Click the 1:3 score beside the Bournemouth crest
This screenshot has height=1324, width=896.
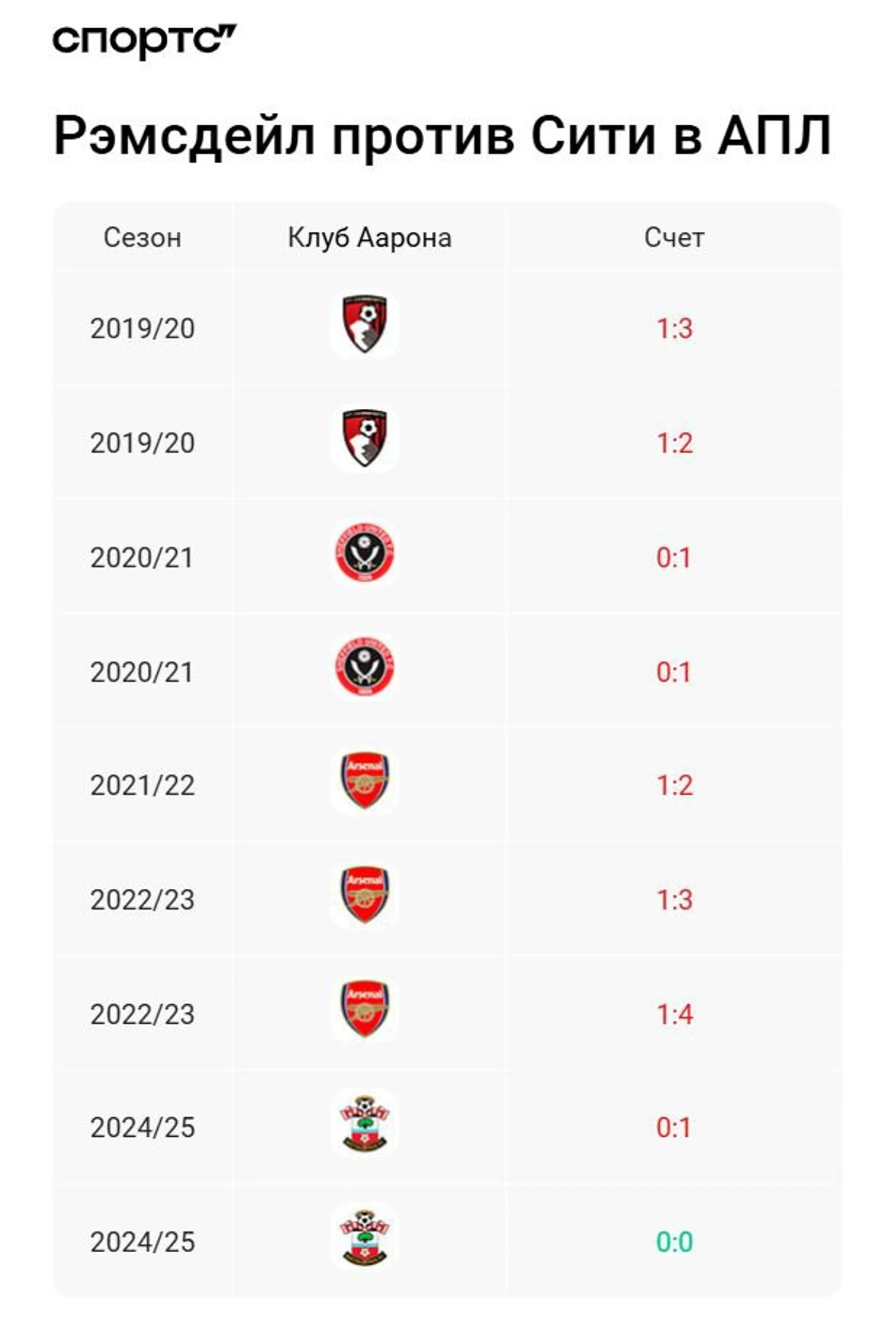coord(674,329)
